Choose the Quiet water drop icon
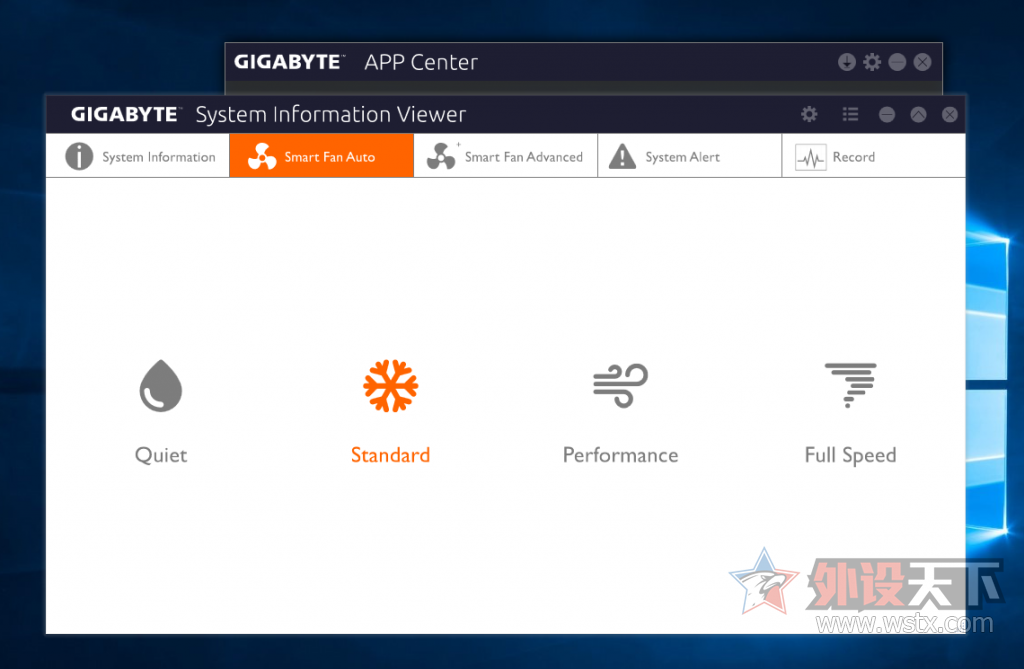This screenshot has width=1024, height=669. click(x=161, y=385)
